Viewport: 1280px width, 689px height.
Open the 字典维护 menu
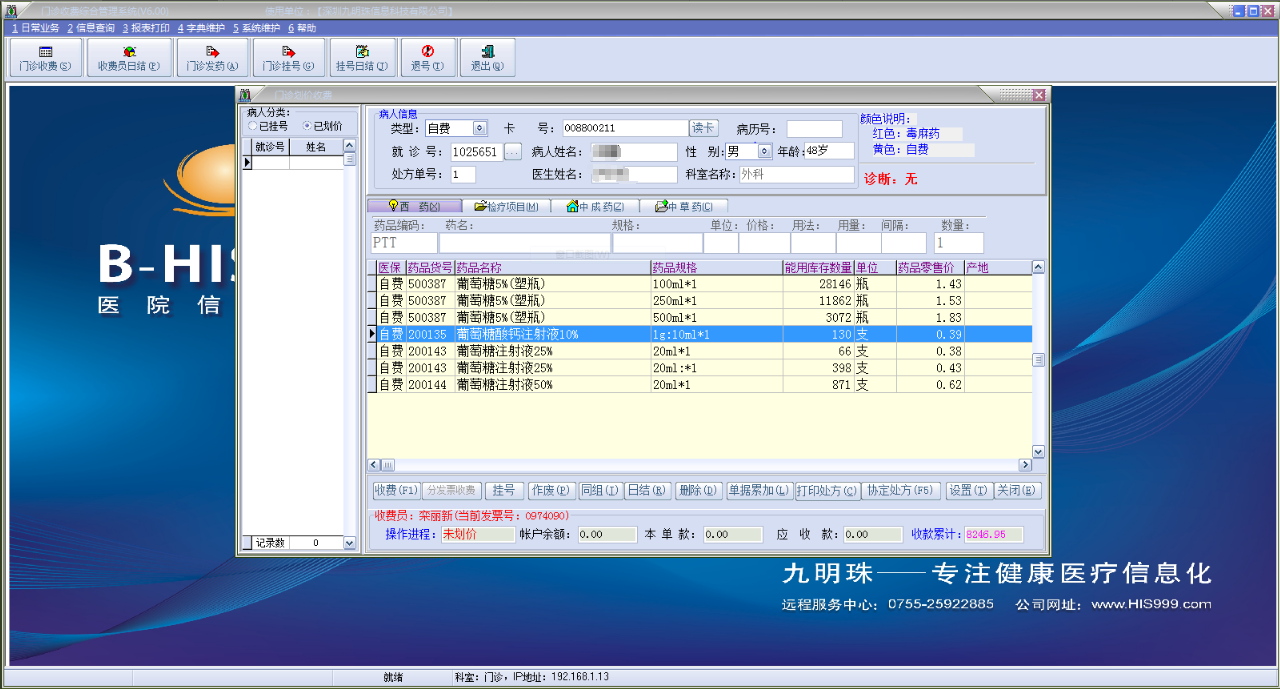201,28
